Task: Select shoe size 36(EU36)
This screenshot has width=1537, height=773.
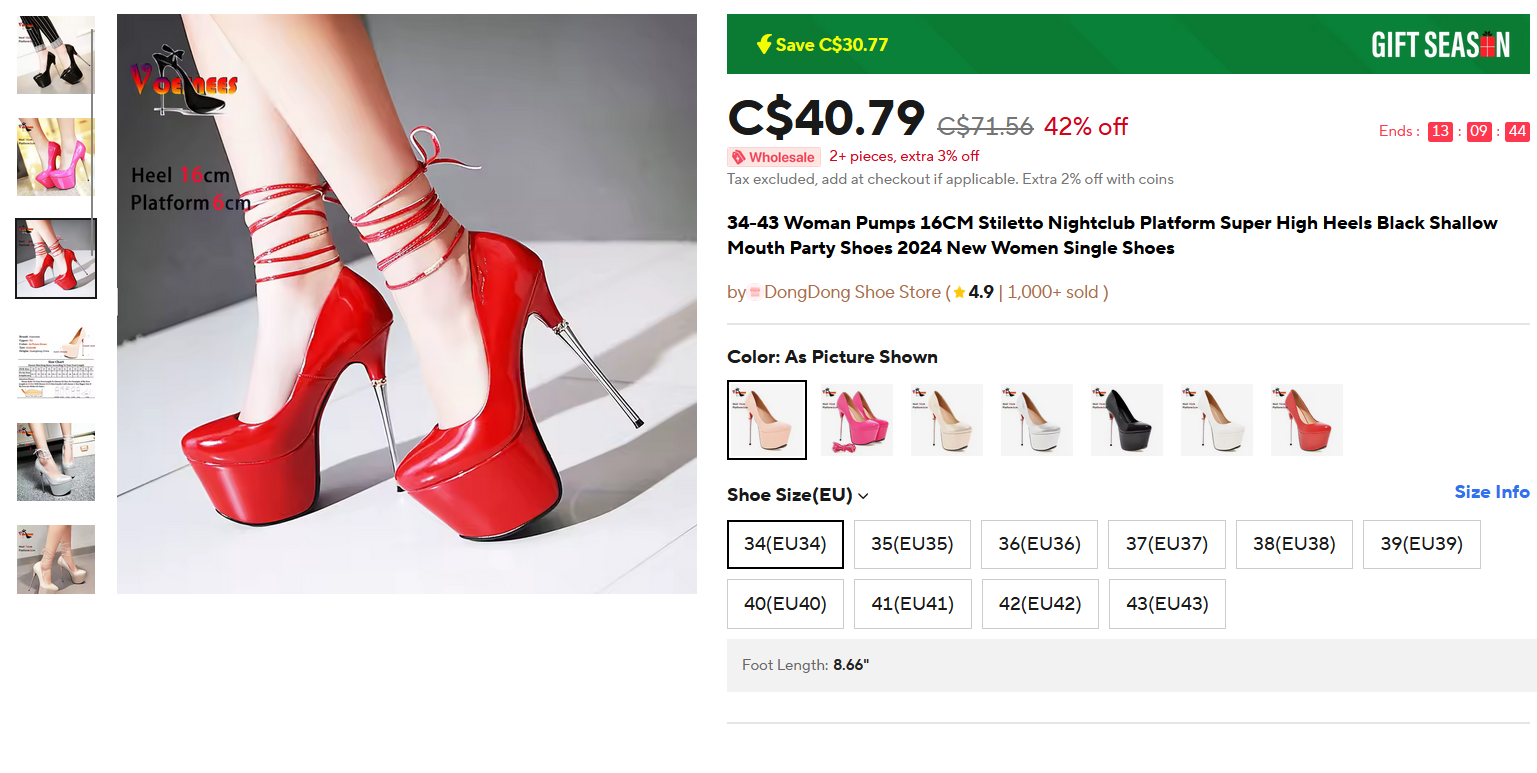Action: click(1039, 544)
